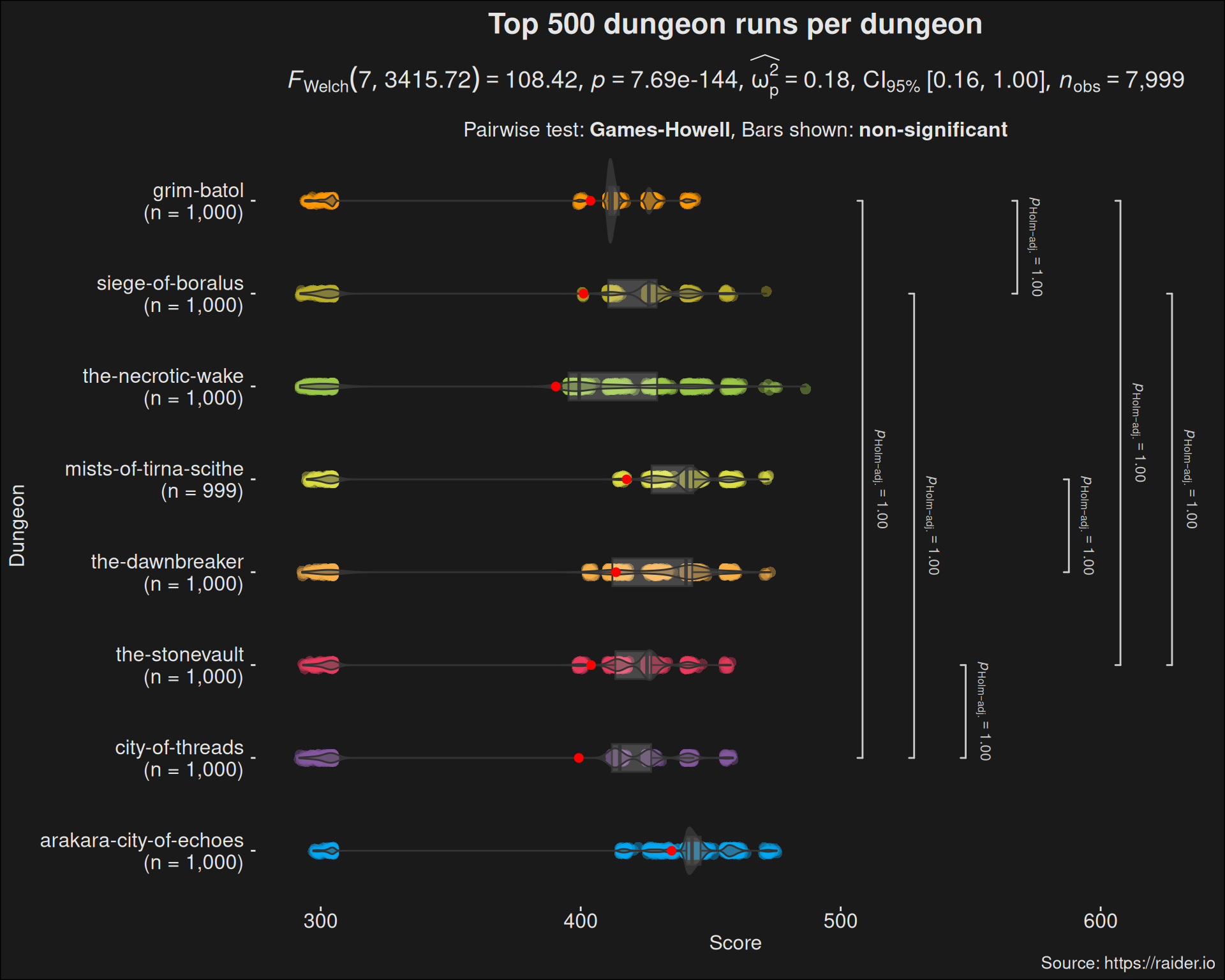Click the 500 tick on Score axis
The width and height of the screenshot is (1225, 980).
point(840,921)
